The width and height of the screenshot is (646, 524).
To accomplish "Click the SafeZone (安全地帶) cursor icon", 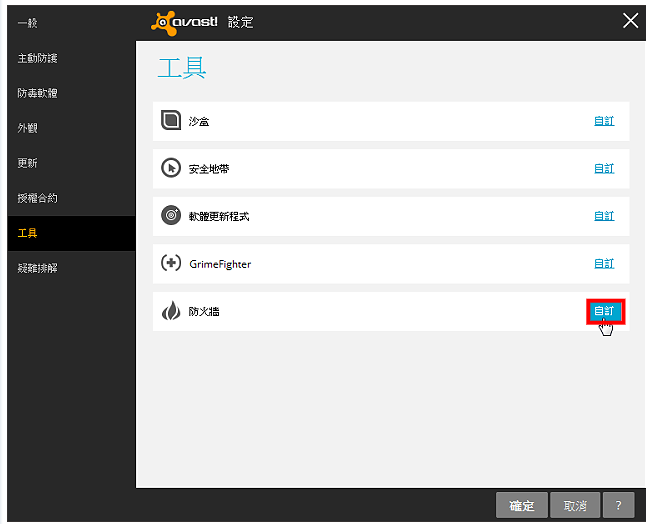I will [171, 168].
